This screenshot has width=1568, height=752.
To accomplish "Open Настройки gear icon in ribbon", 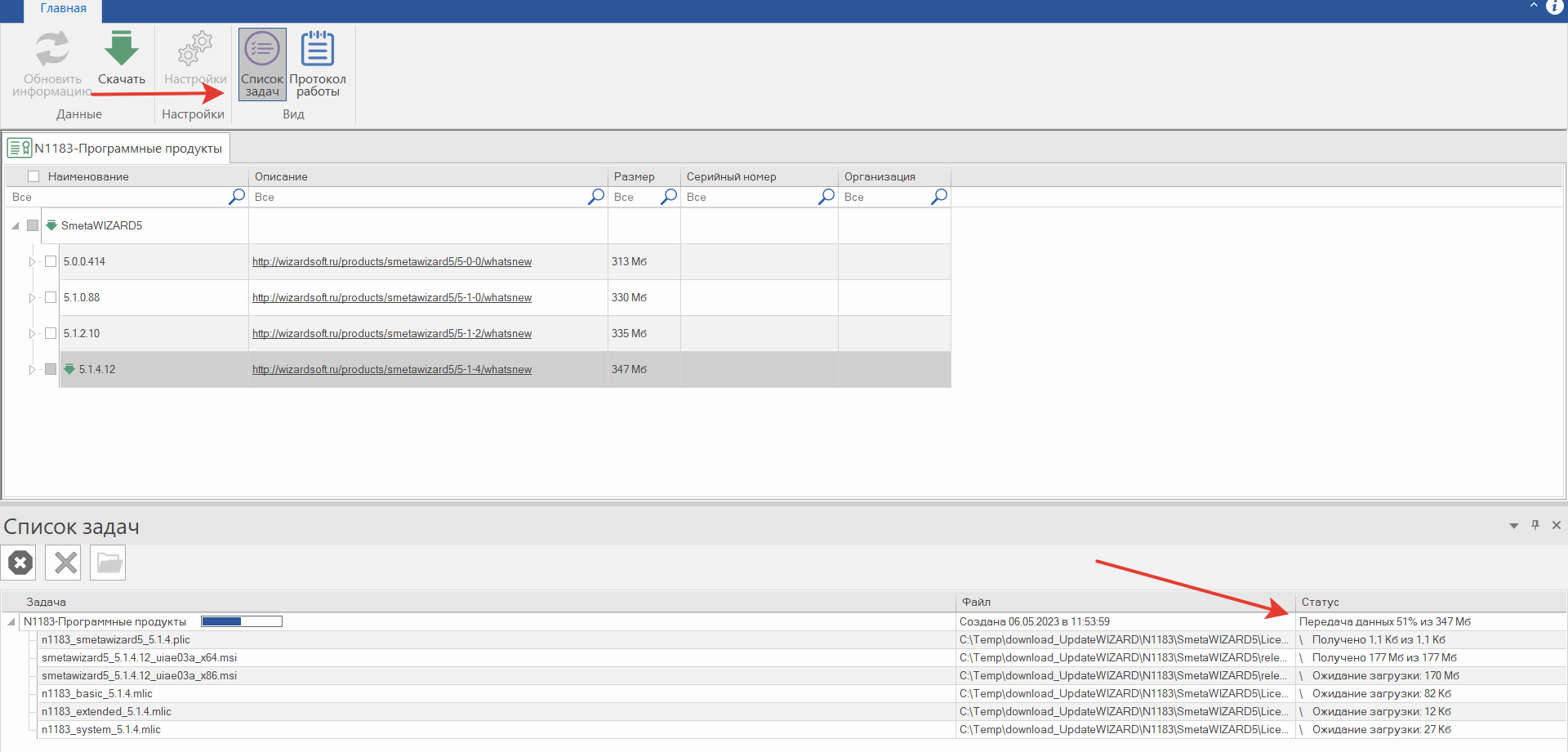I will [195, 48].
